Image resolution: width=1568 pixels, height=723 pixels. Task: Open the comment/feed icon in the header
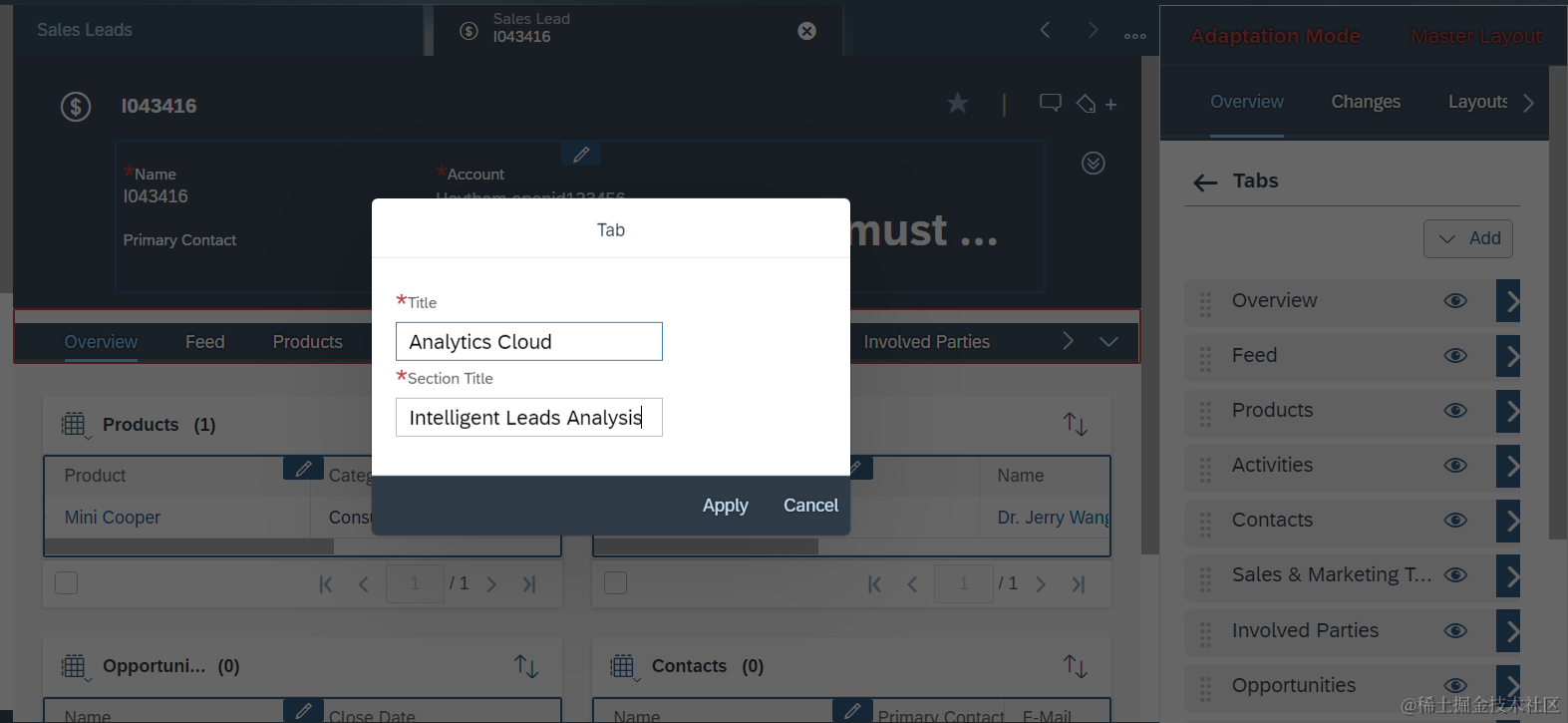click(x=1050, y=103)
